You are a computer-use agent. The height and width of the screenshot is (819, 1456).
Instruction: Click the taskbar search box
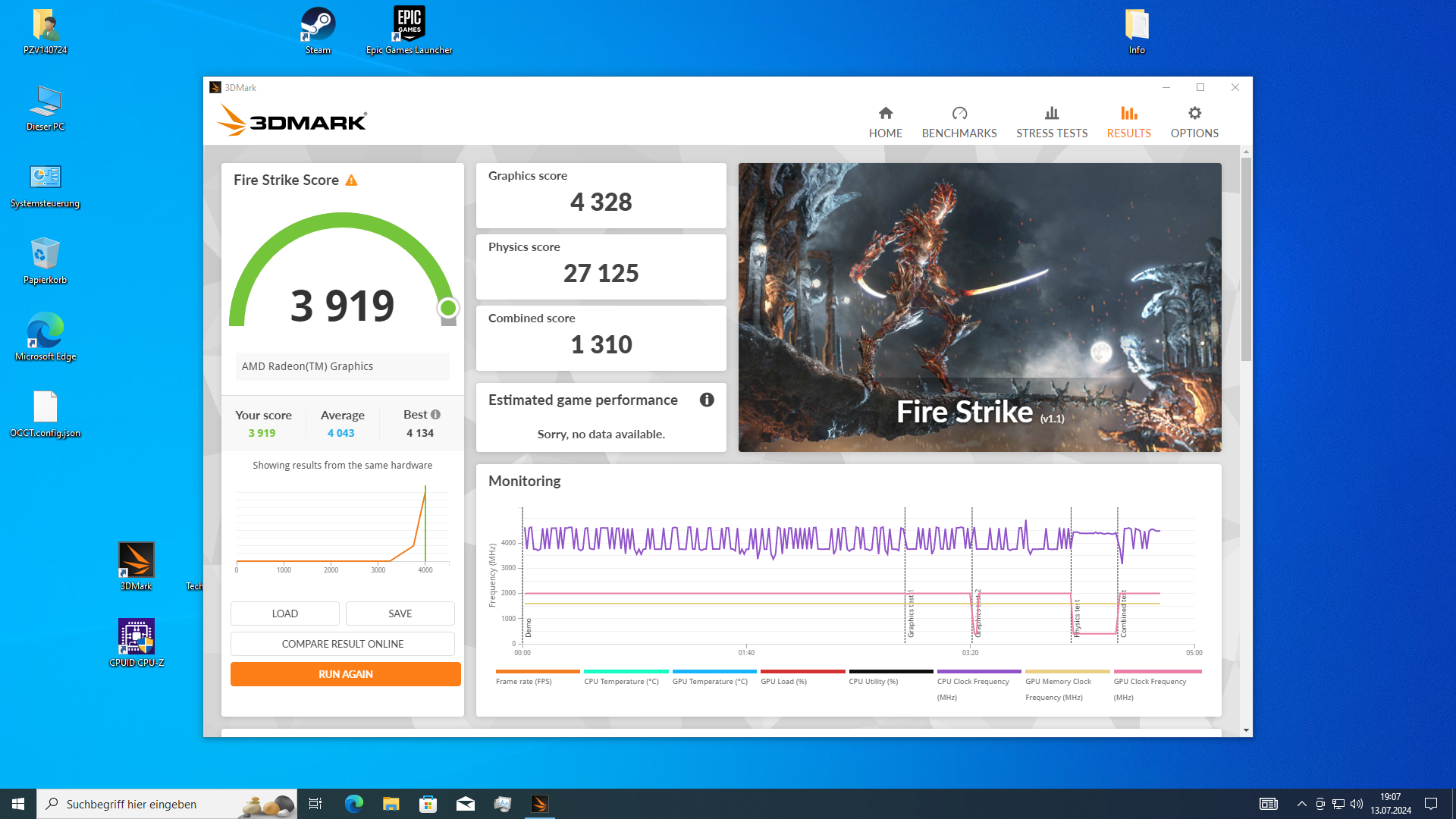tap(167, 804)
